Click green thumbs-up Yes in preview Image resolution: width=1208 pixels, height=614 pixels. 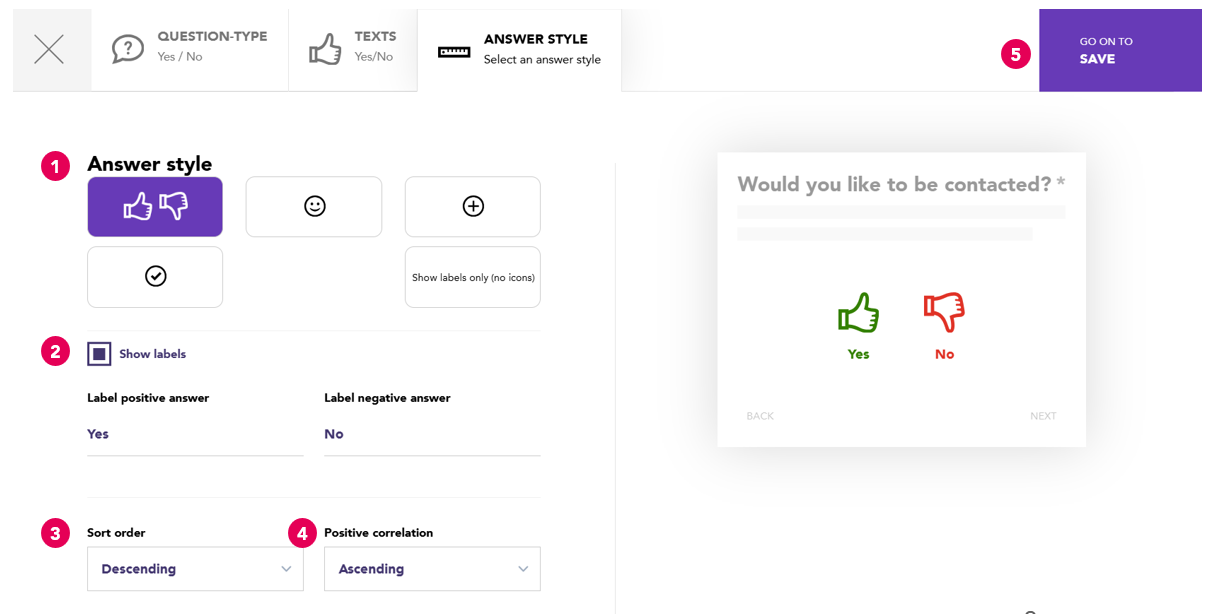coord(858,312)
